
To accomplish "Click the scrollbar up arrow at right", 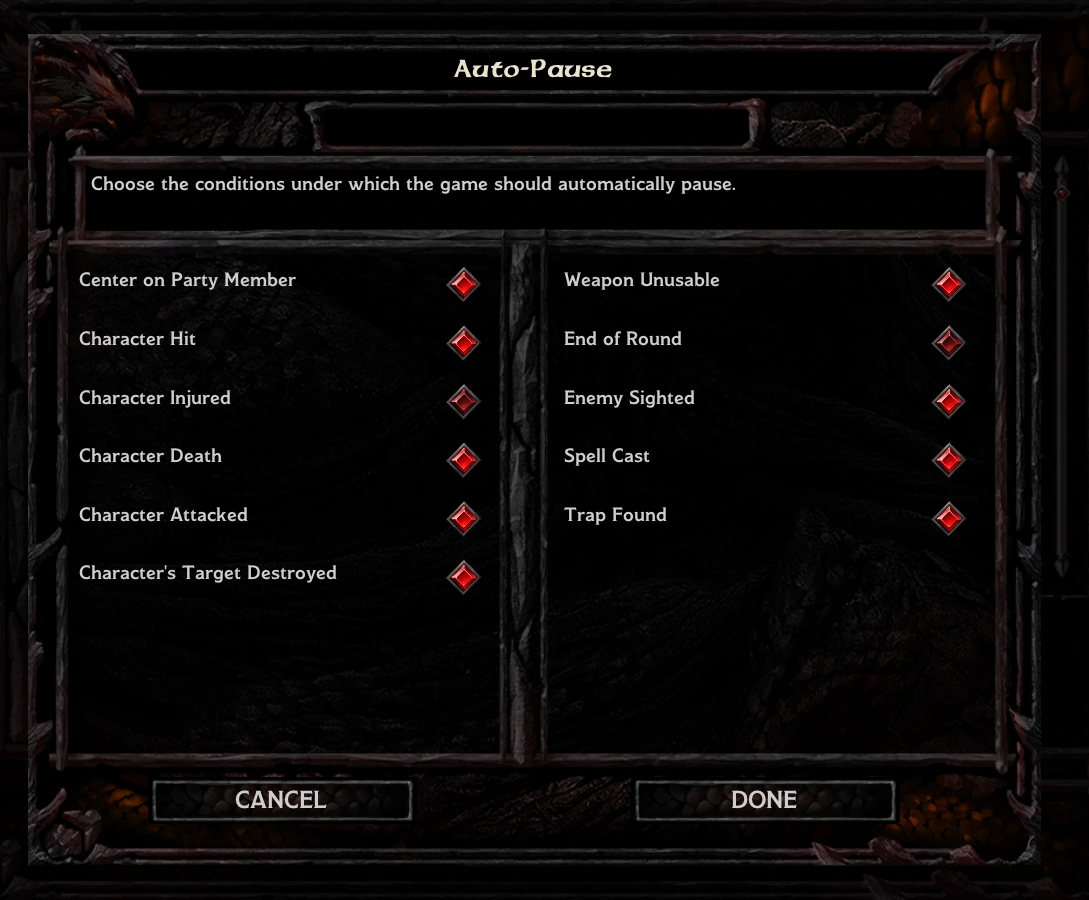I will [1061, 165].
